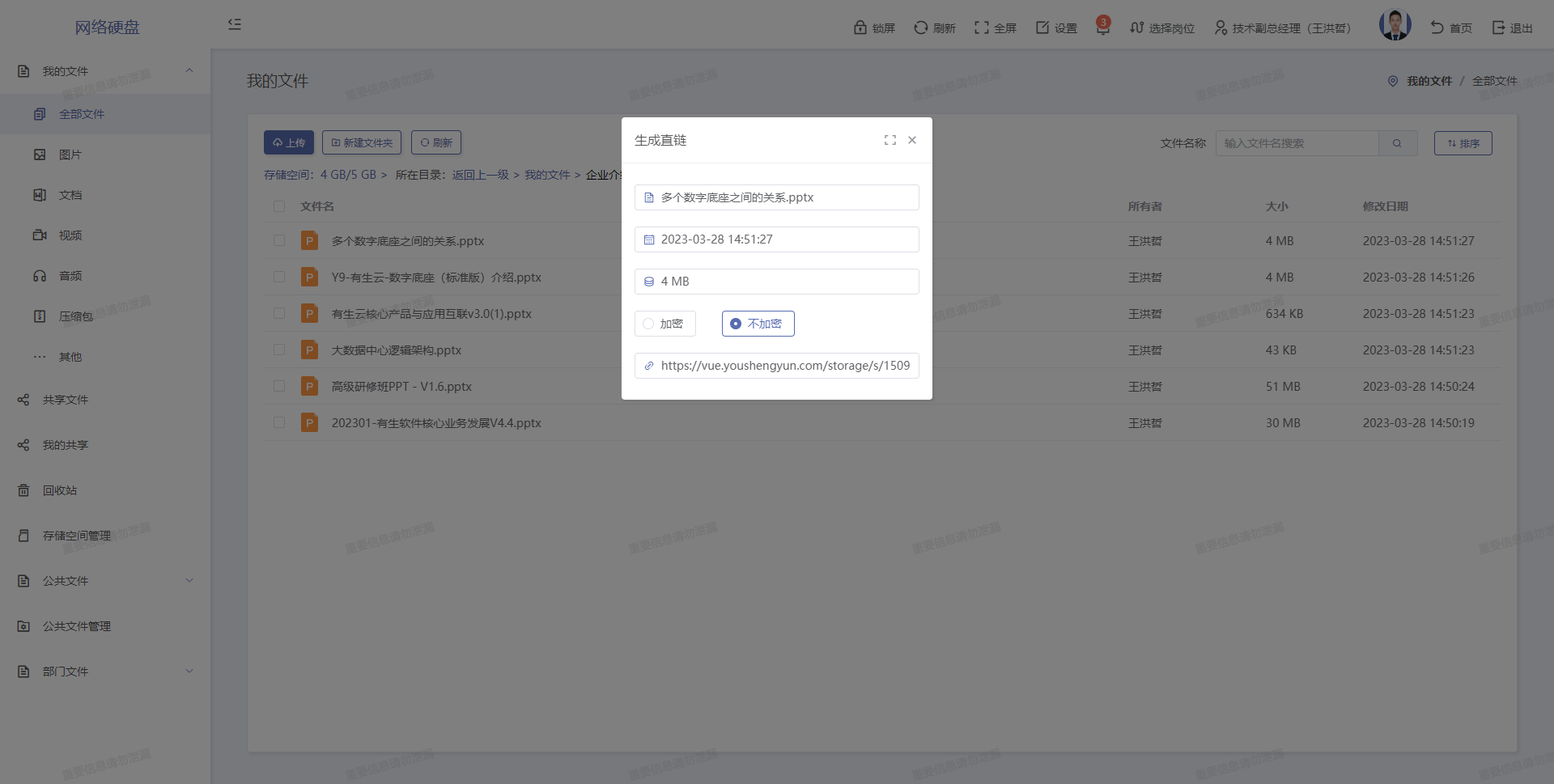The height and width of the screenshot is (784, 1554).
Task: Click the 返回上一级 link
Action: [x=480, y=175]
